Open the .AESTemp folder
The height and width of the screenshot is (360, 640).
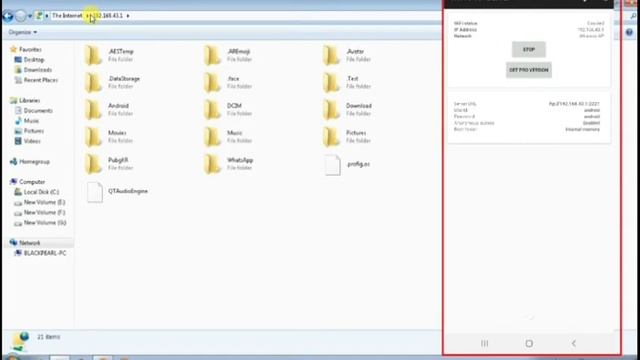[x=109, y=55]
